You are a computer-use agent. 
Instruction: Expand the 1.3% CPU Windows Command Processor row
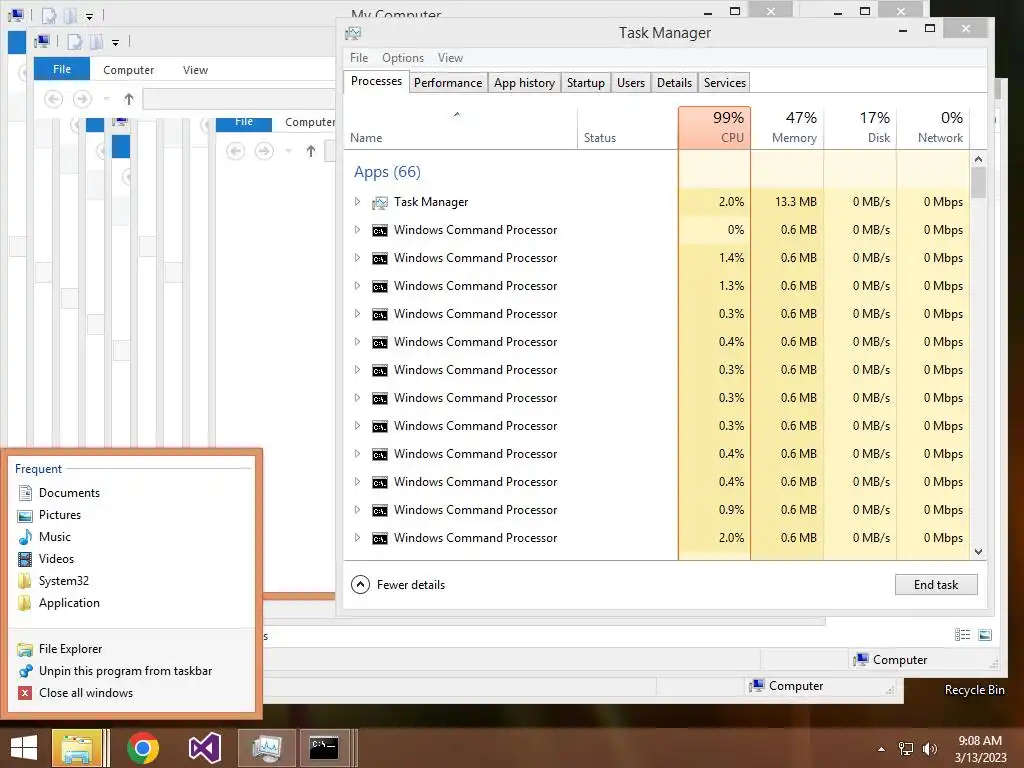click(357, 286)
